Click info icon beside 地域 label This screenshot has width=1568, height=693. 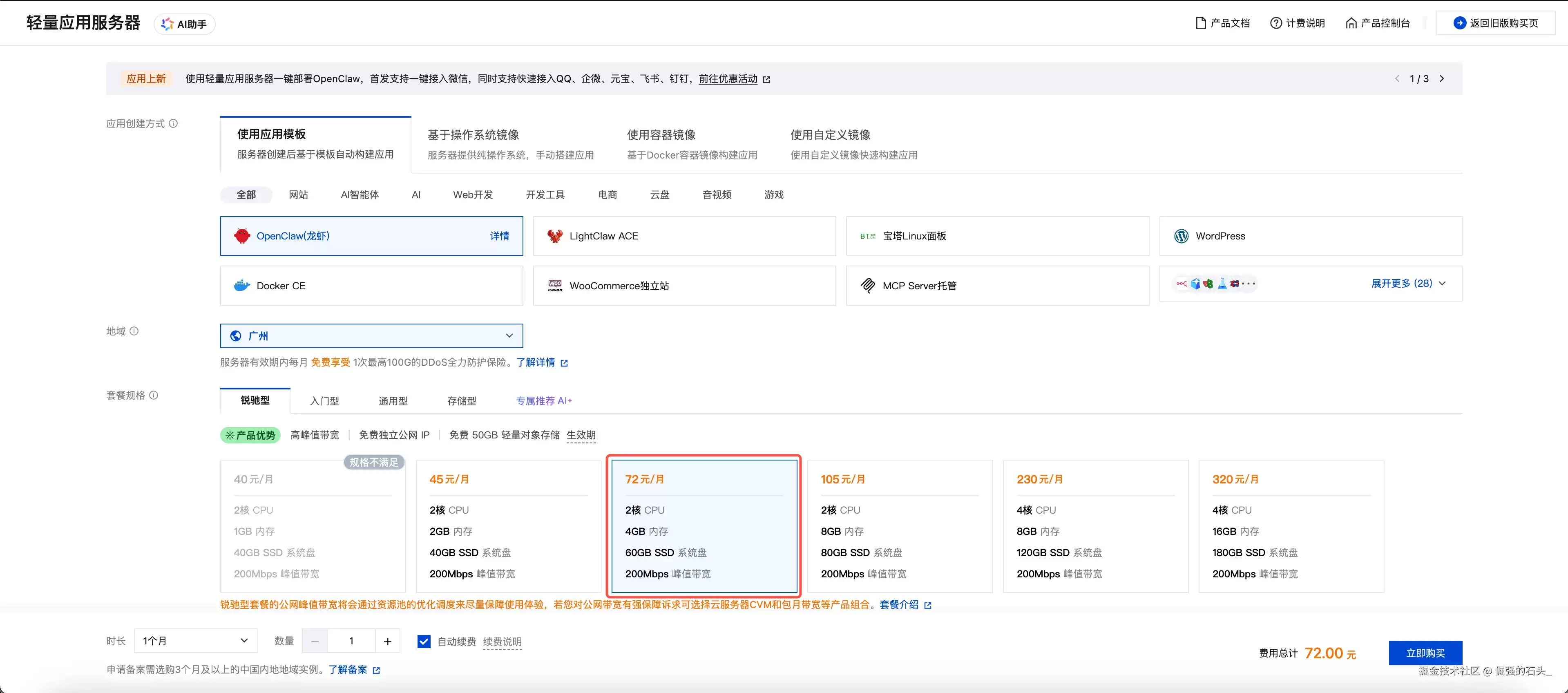[134, 331]
